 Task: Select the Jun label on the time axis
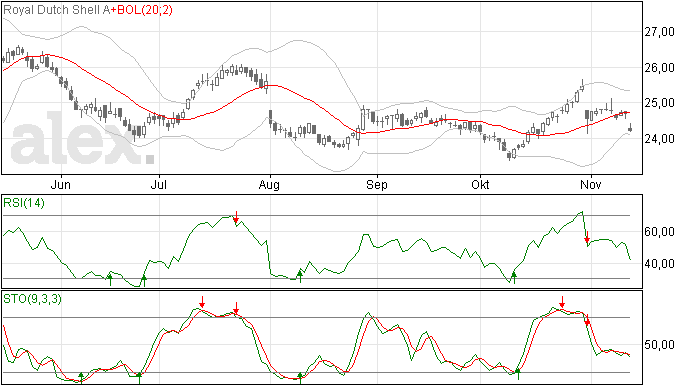[x=61, y=184]
